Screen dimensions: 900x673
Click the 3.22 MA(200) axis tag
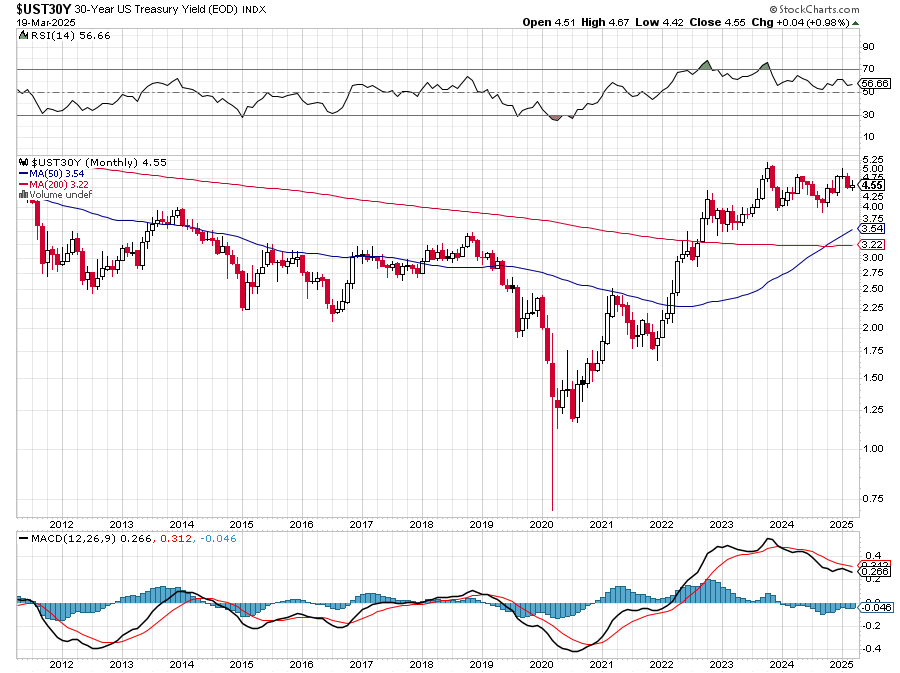[x=871, y=245]
